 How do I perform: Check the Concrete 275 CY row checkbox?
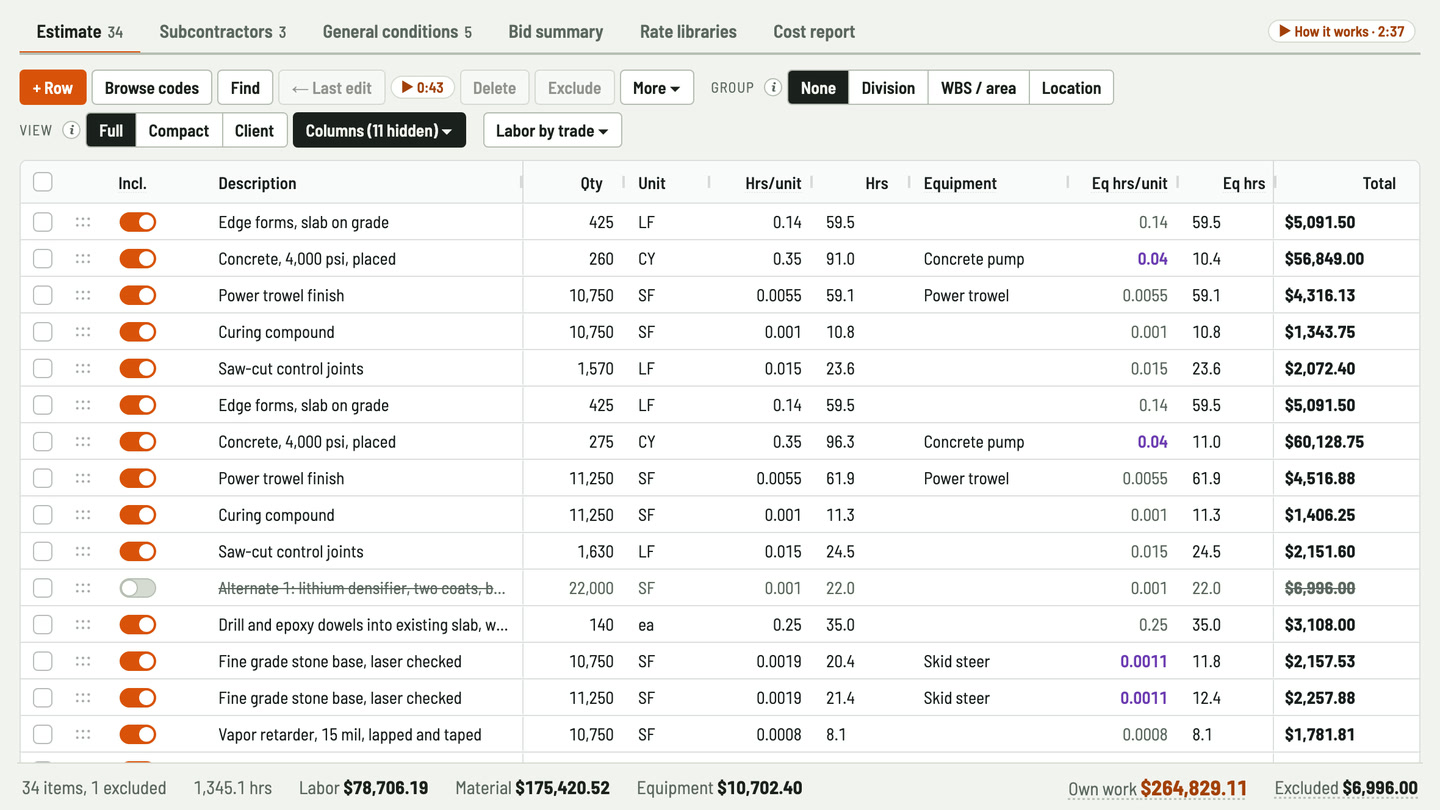click(x=43, y=441)
